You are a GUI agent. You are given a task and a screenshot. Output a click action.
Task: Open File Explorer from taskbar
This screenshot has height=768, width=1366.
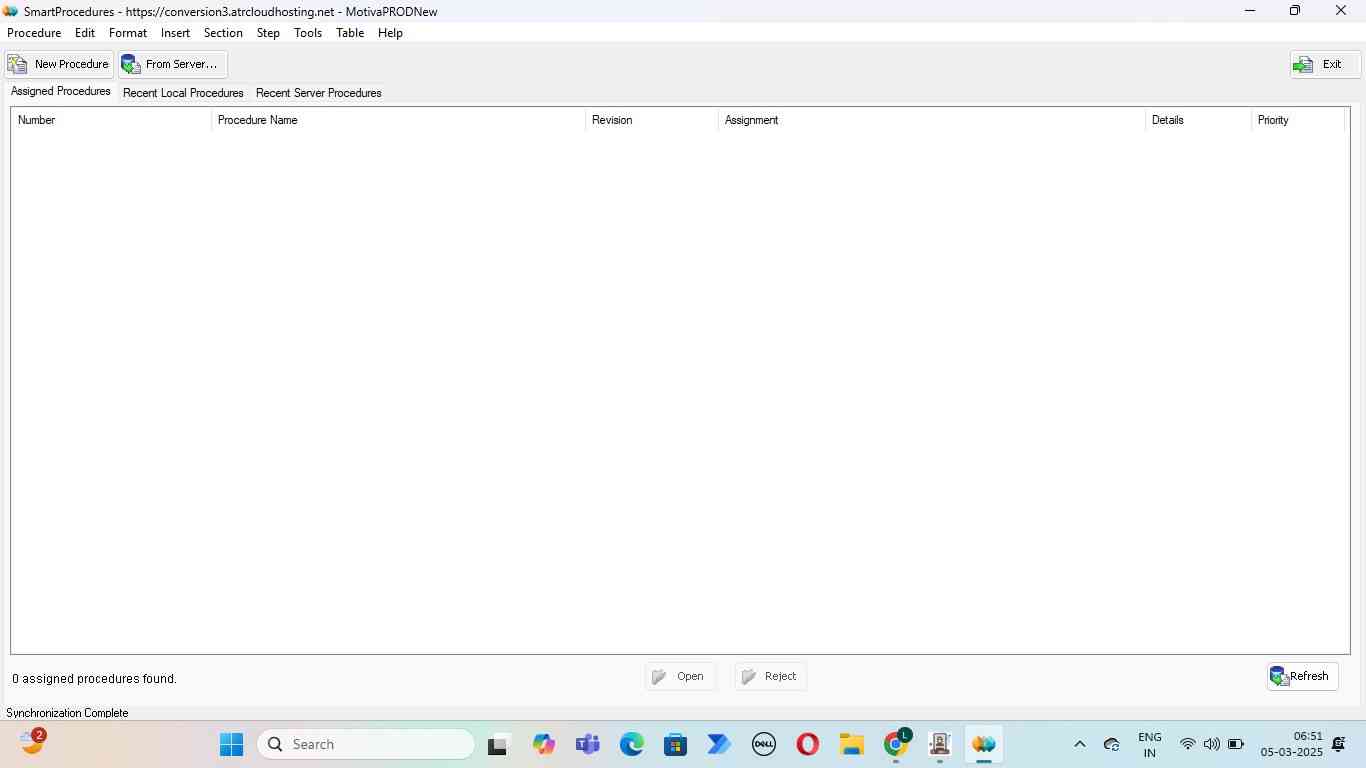pyautogui.click(x=851, y=745)
